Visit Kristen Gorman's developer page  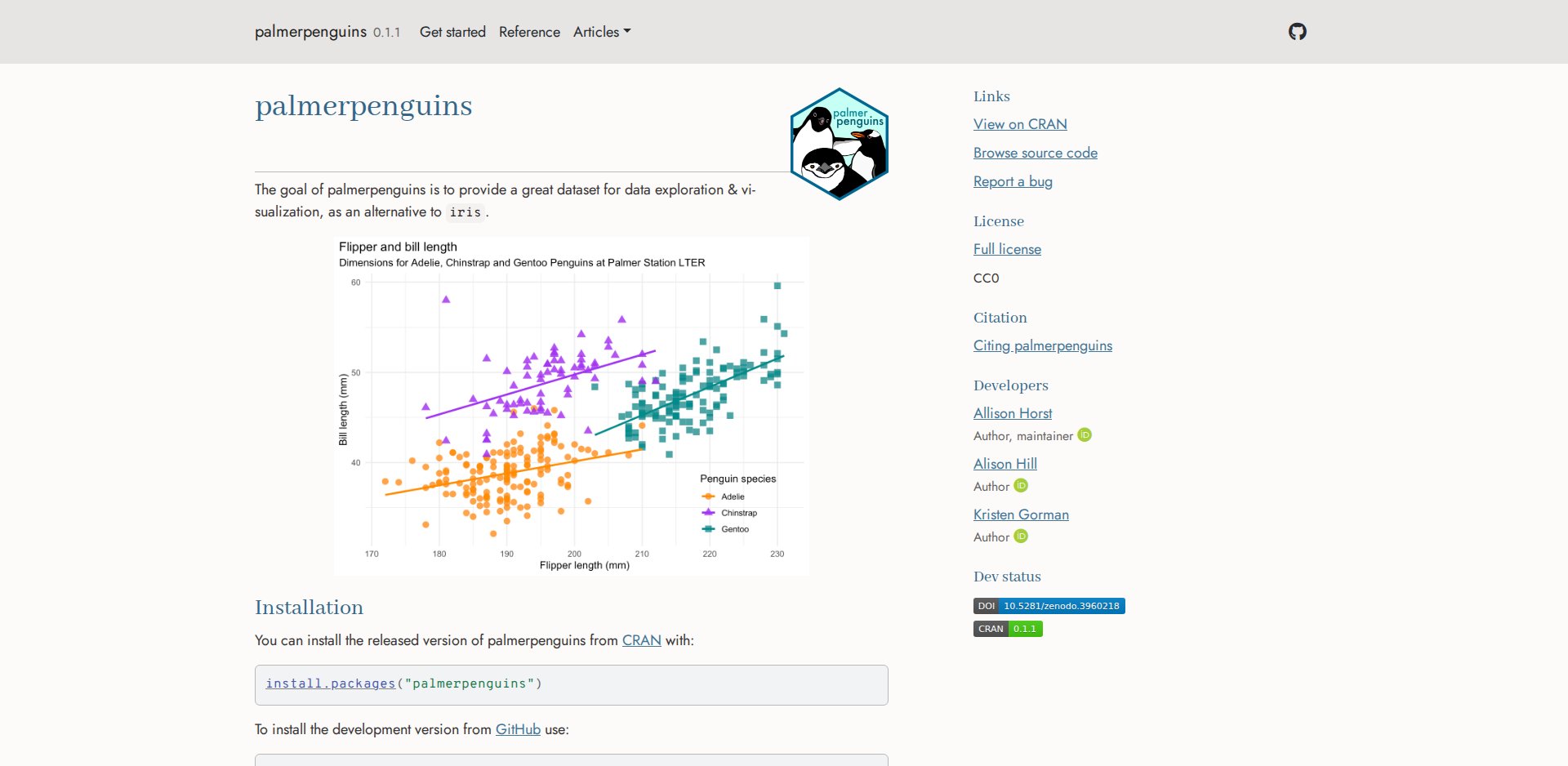(x=1021, y=514)
